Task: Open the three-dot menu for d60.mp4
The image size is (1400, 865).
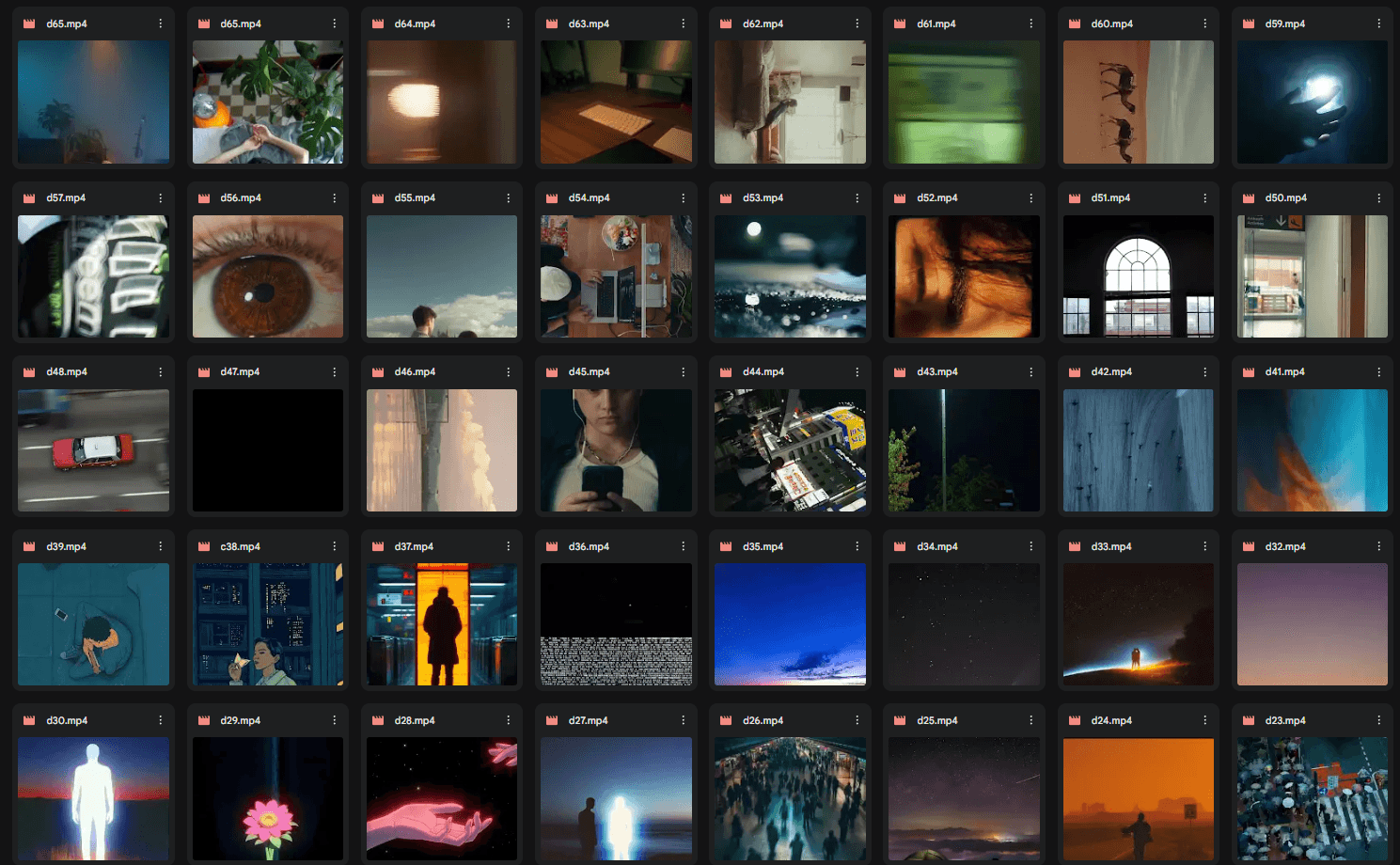Action: click(x=1205, y=24)
